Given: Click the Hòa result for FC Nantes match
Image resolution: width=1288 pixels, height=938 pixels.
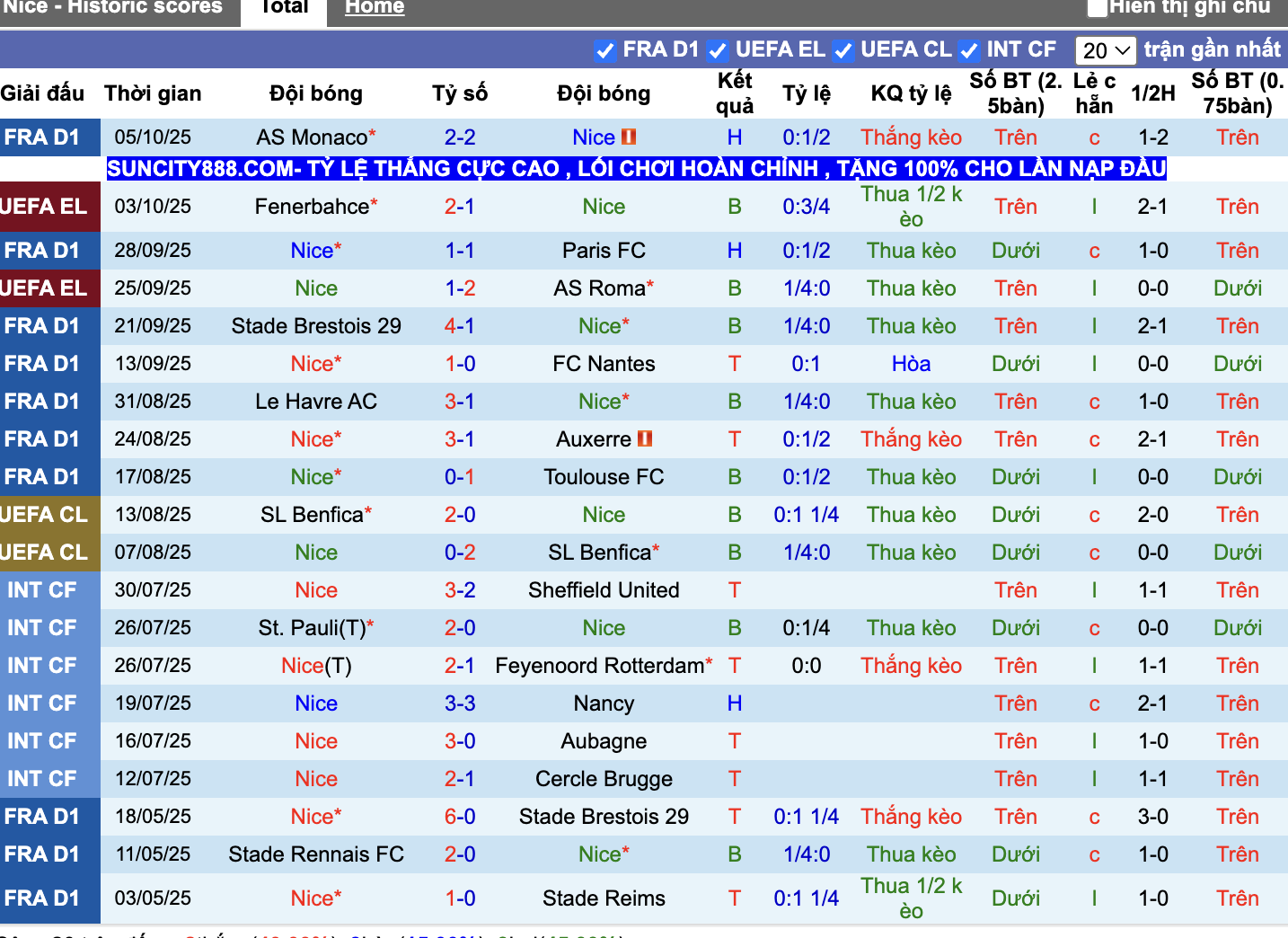Looking at the screenshot, I should [911, 364].
